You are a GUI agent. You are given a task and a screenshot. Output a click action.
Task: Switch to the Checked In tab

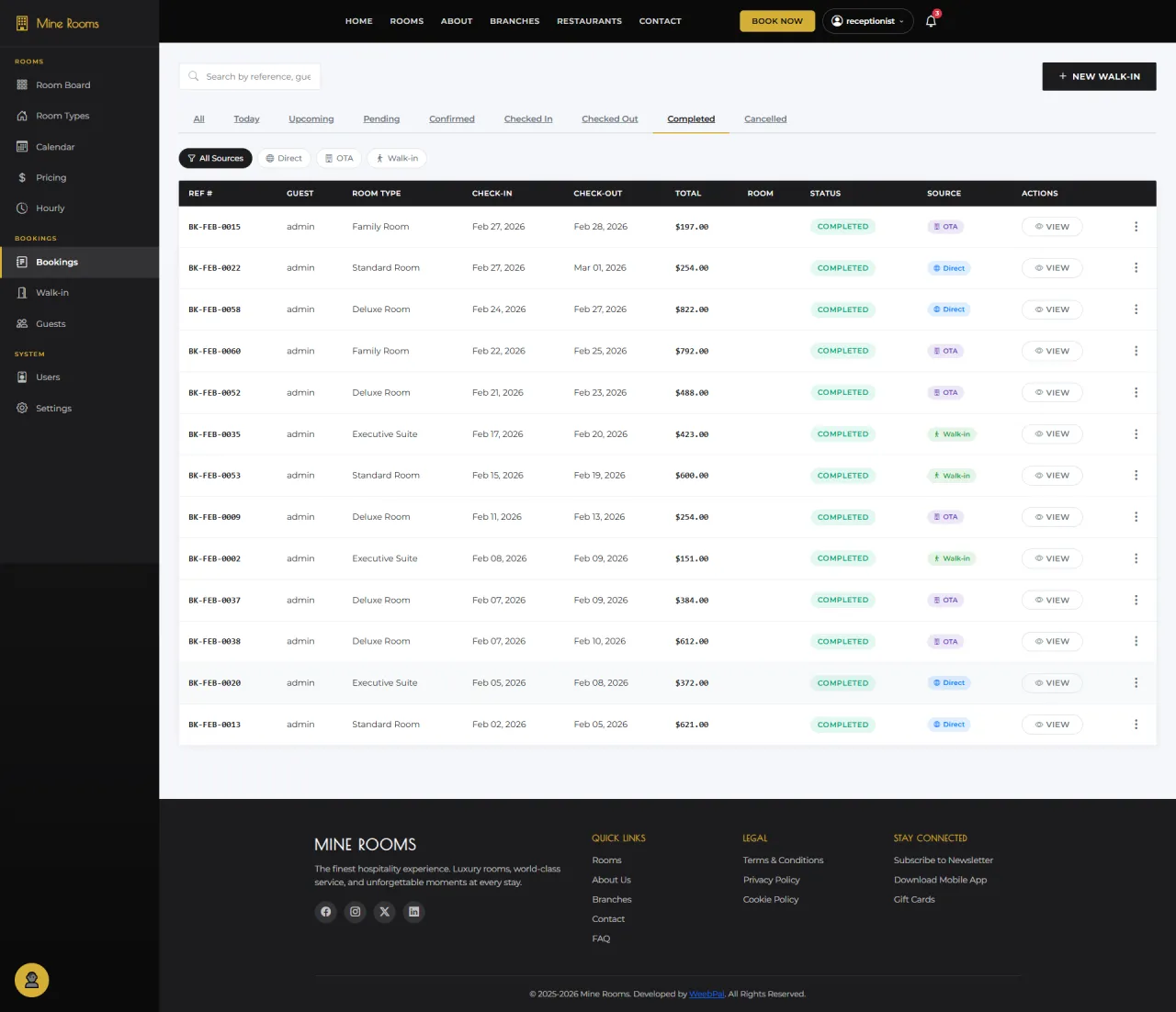coord(528,118)
